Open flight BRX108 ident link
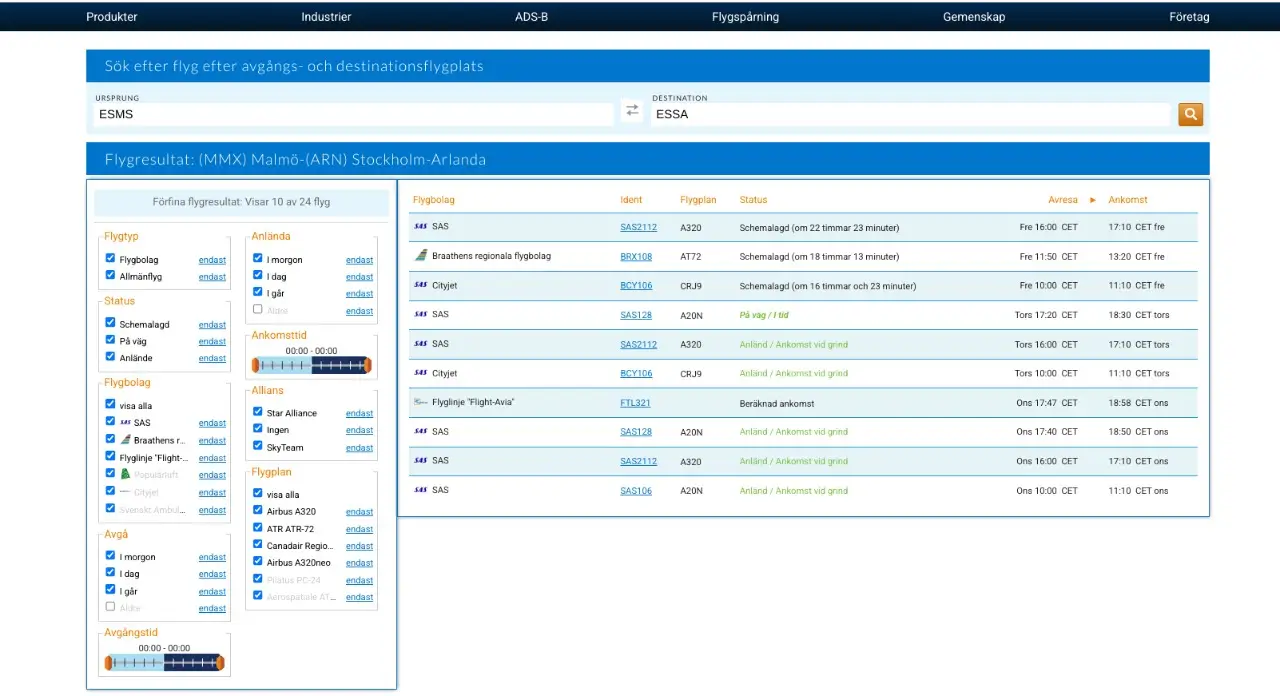This screenshot has height=696, width=1280. pyautogui.click(x=636, y=257)
